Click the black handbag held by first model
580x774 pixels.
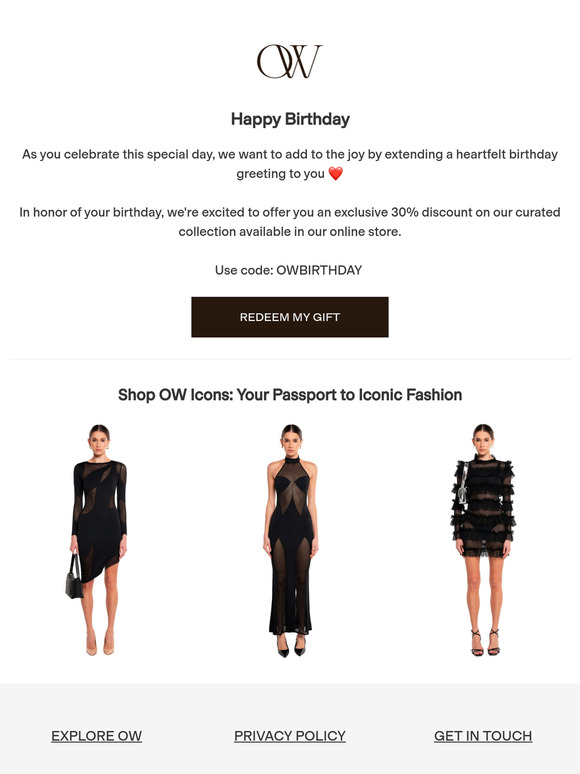click(74, 578)
